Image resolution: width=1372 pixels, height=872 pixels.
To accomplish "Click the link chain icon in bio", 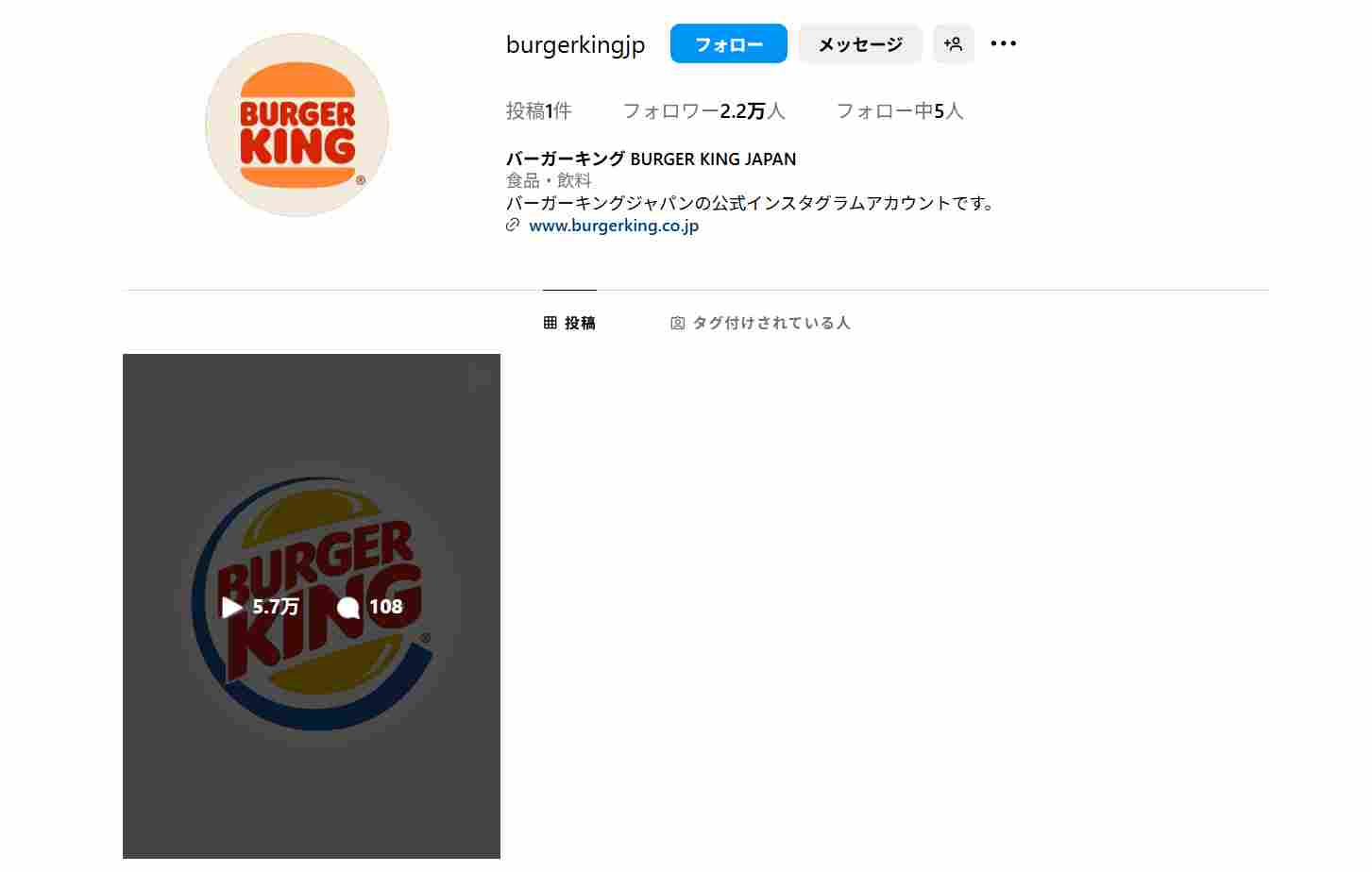I will pyautogui.click(x=513, y=225).
